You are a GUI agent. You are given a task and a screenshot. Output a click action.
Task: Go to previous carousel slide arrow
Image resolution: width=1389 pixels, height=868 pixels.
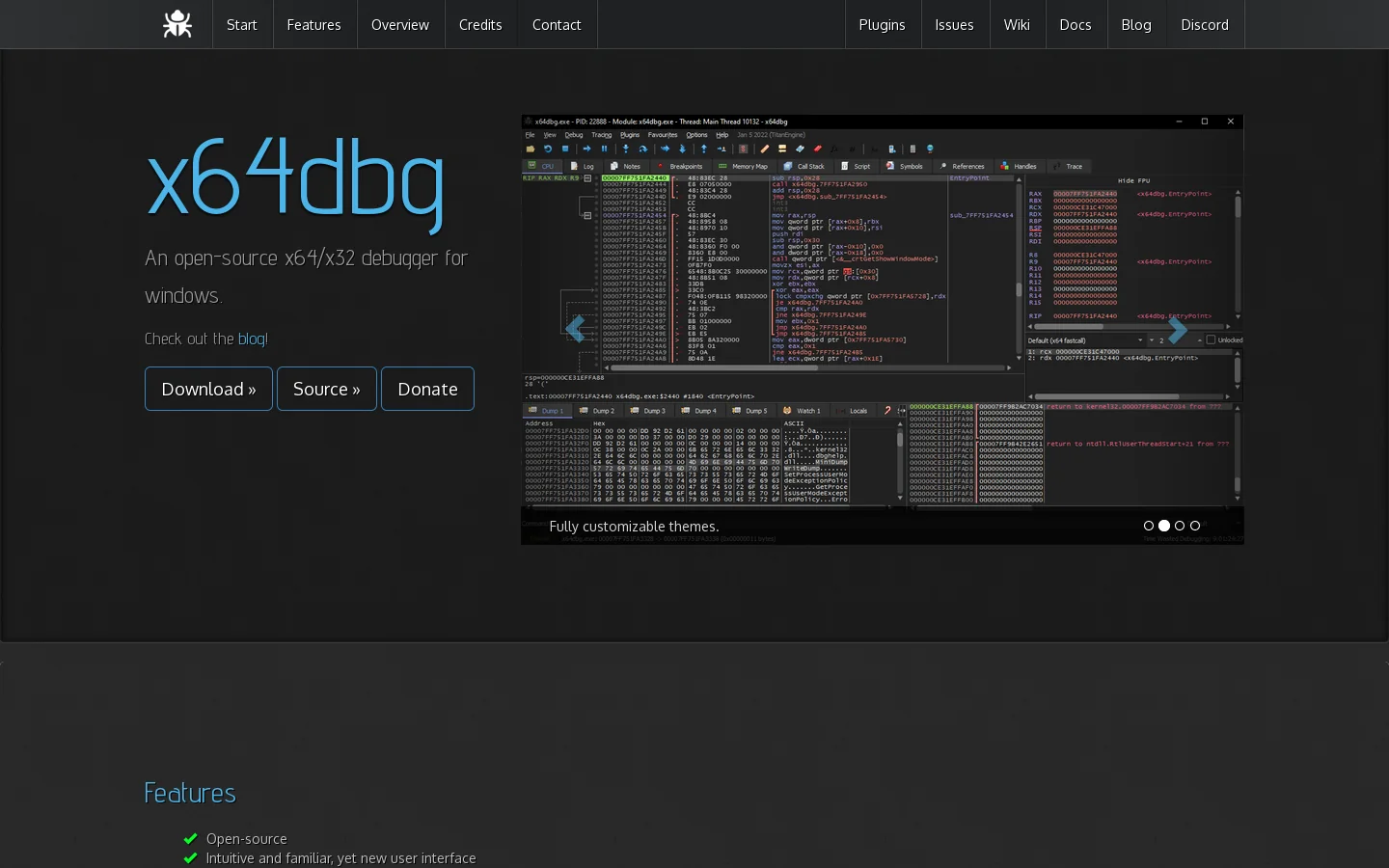coord(575,329)
